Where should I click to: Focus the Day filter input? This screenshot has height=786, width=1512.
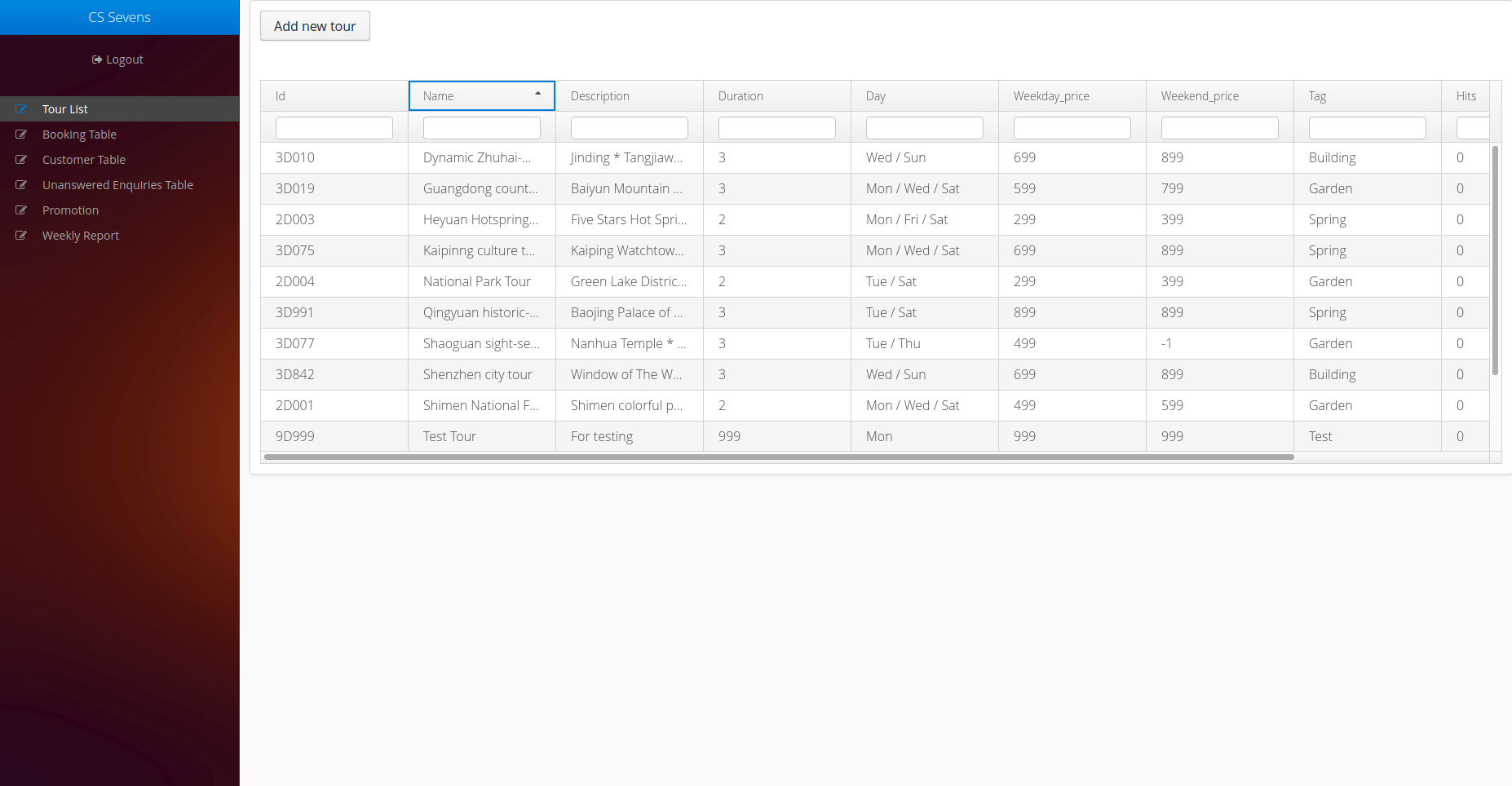925,128
